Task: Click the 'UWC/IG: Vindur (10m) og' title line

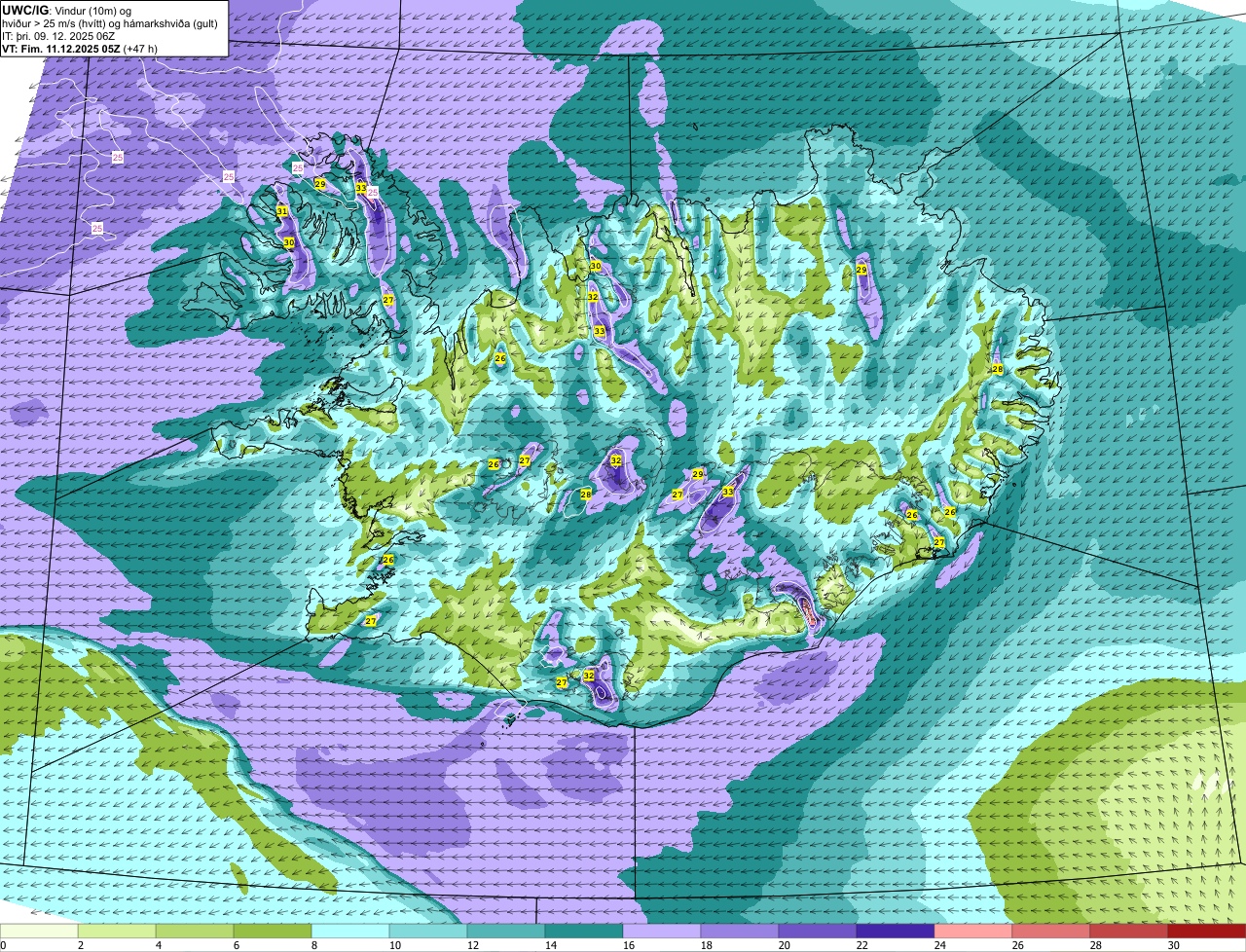Action: (65, 10)
